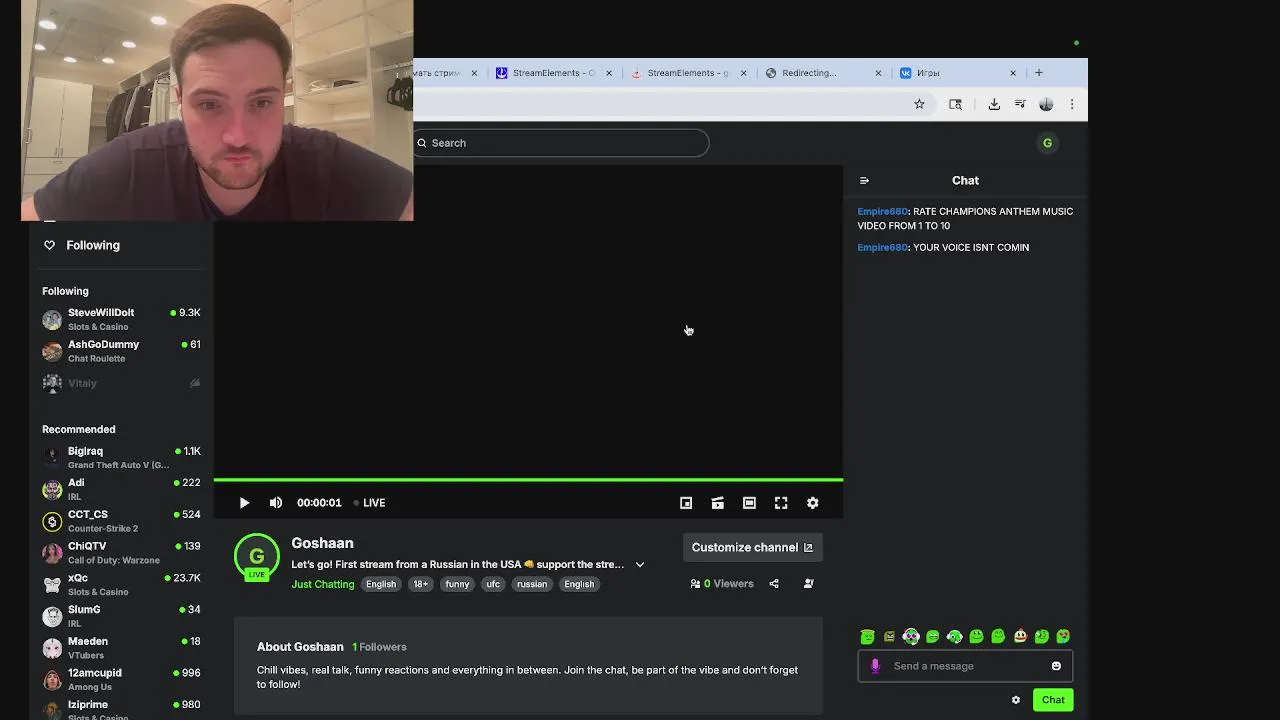Click the Goshaan channel avatar
Screen dimensions: 1280x720
[257, 557]
